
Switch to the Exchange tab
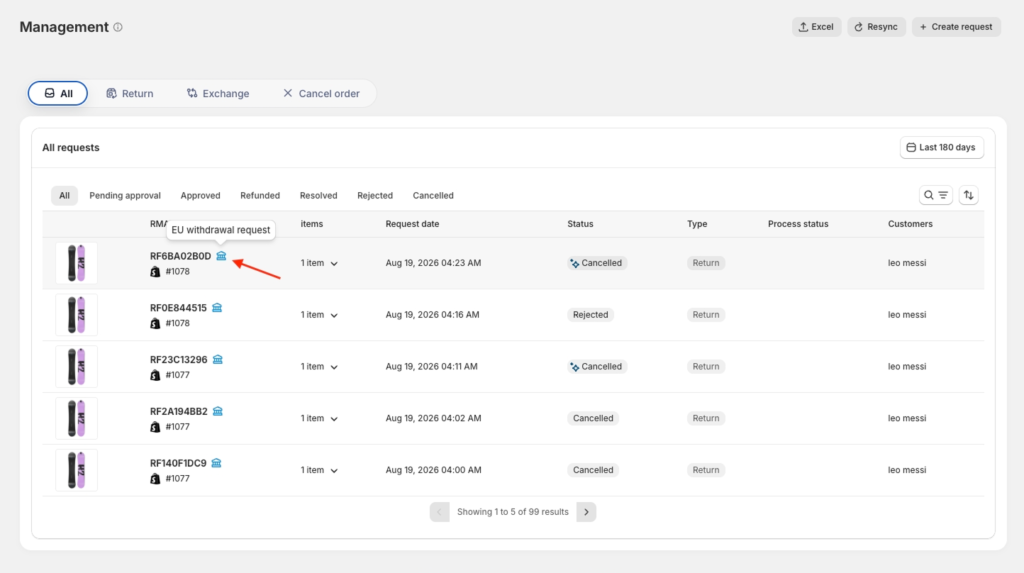[218, 93]
